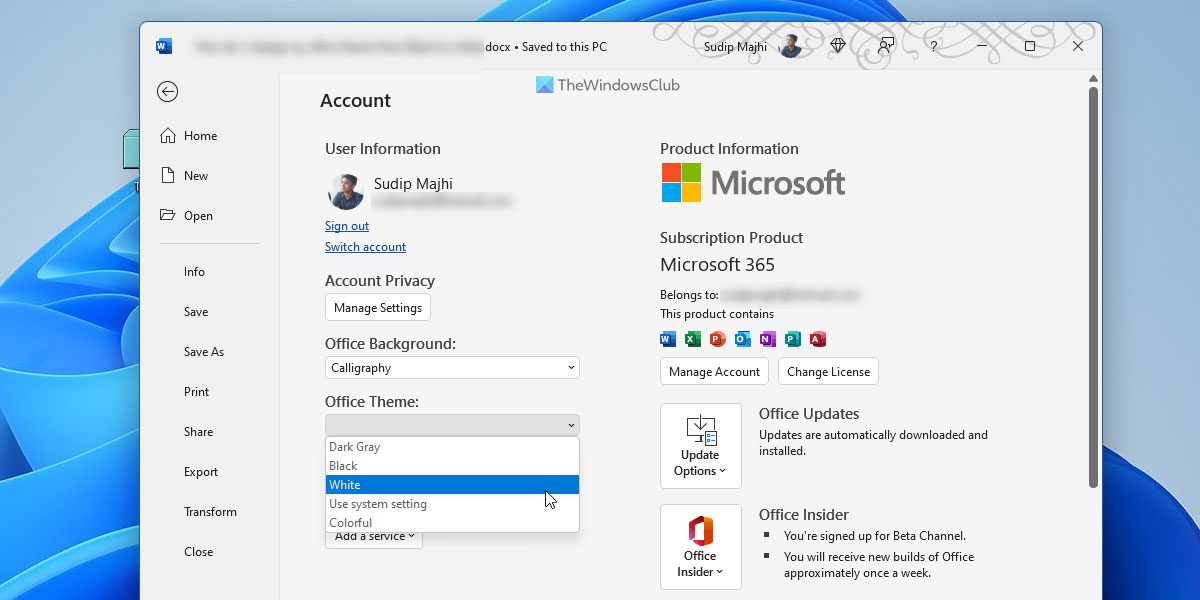Click the Publisher product icon
1200x600 pixels.
(x=793, y=339)
